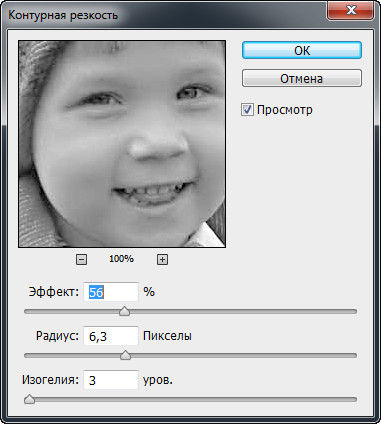Click the уров. unit label
381x424 pixels.
point(158,380)
